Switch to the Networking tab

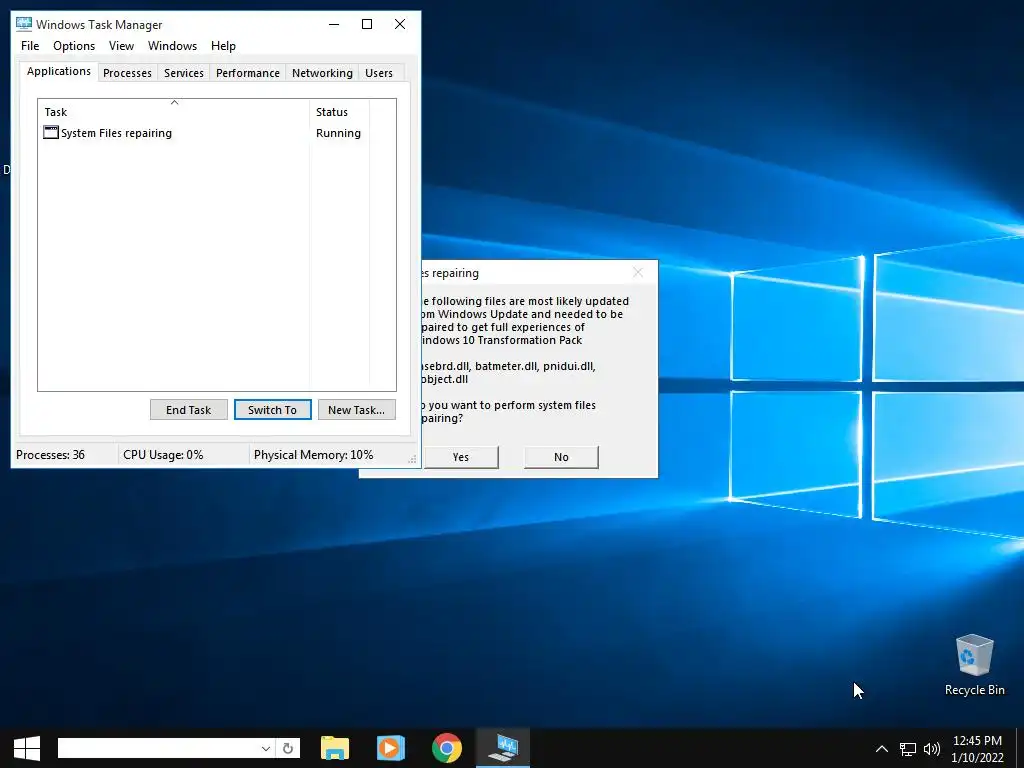[323, 73]
